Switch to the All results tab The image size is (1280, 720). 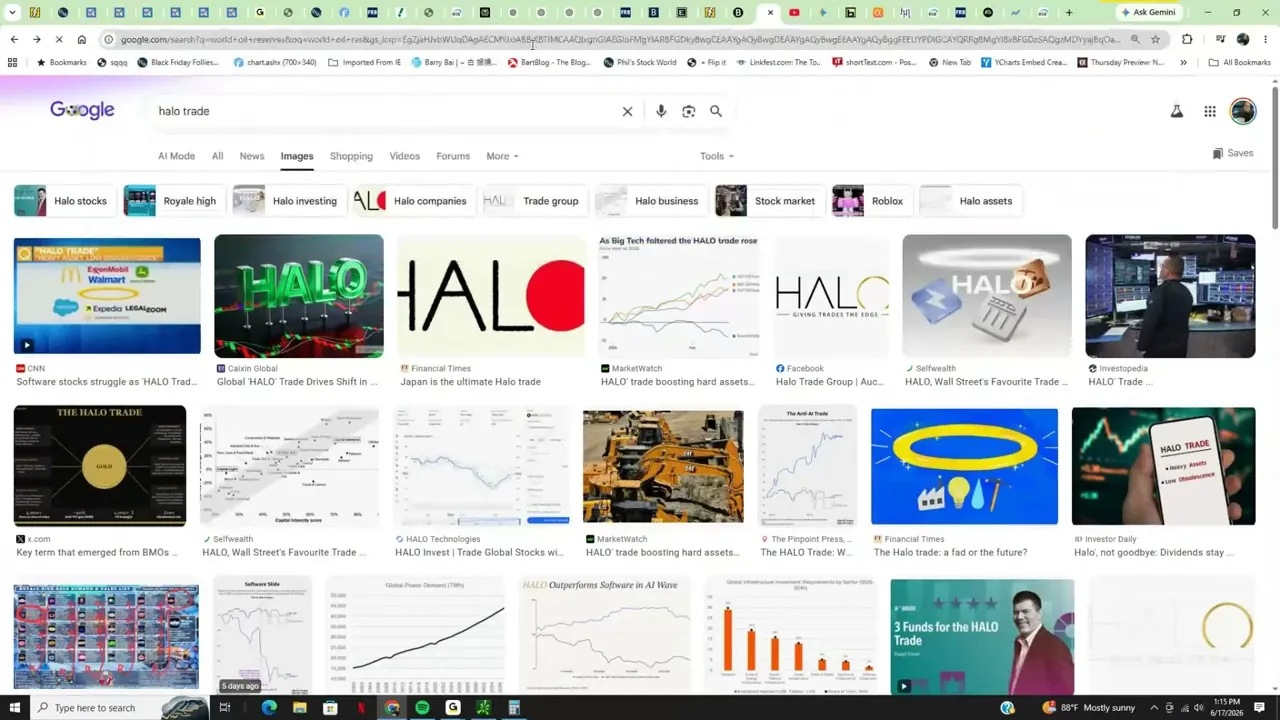point(217,156)
